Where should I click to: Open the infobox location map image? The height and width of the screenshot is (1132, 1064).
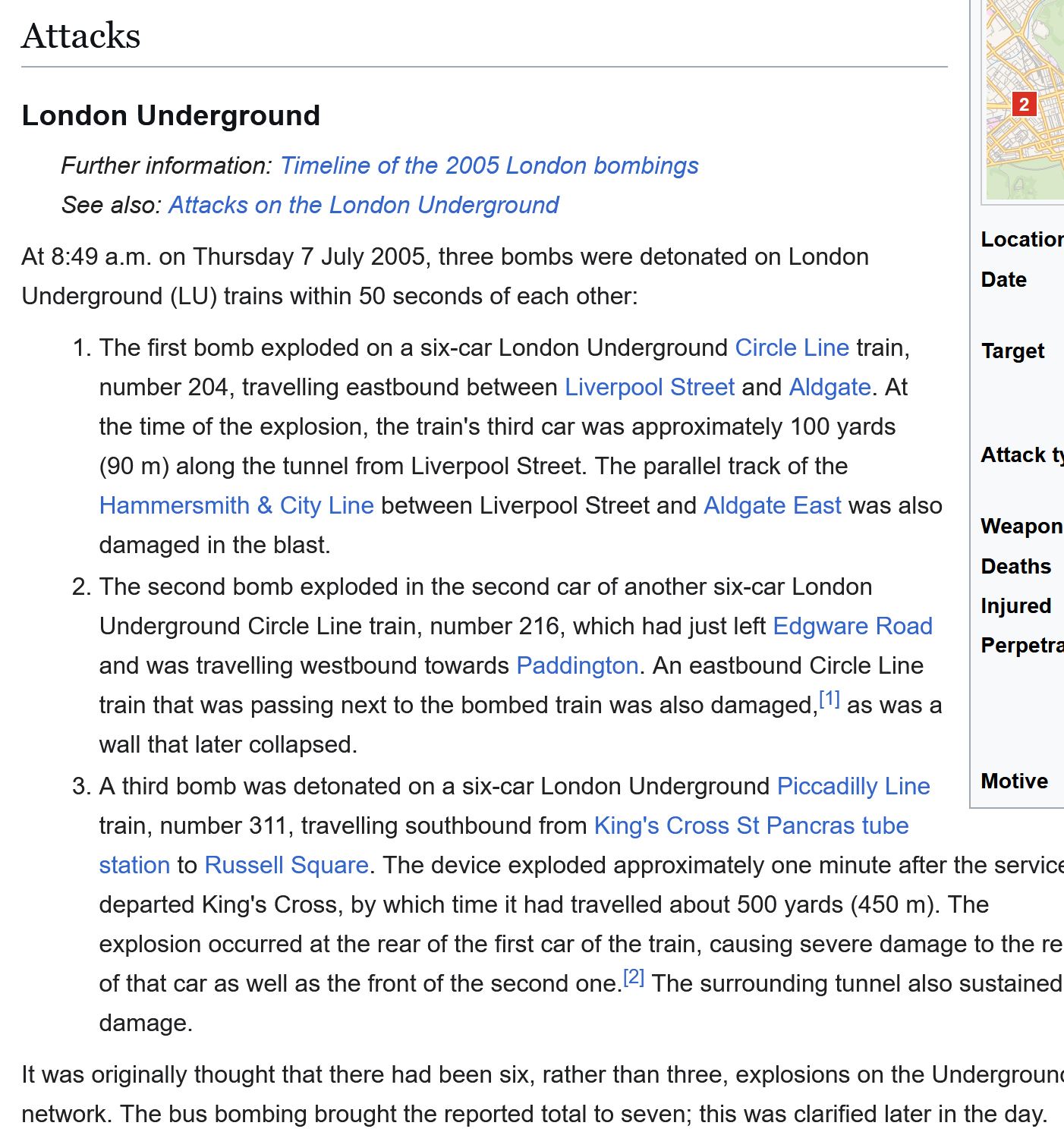tap(1025, 99)
